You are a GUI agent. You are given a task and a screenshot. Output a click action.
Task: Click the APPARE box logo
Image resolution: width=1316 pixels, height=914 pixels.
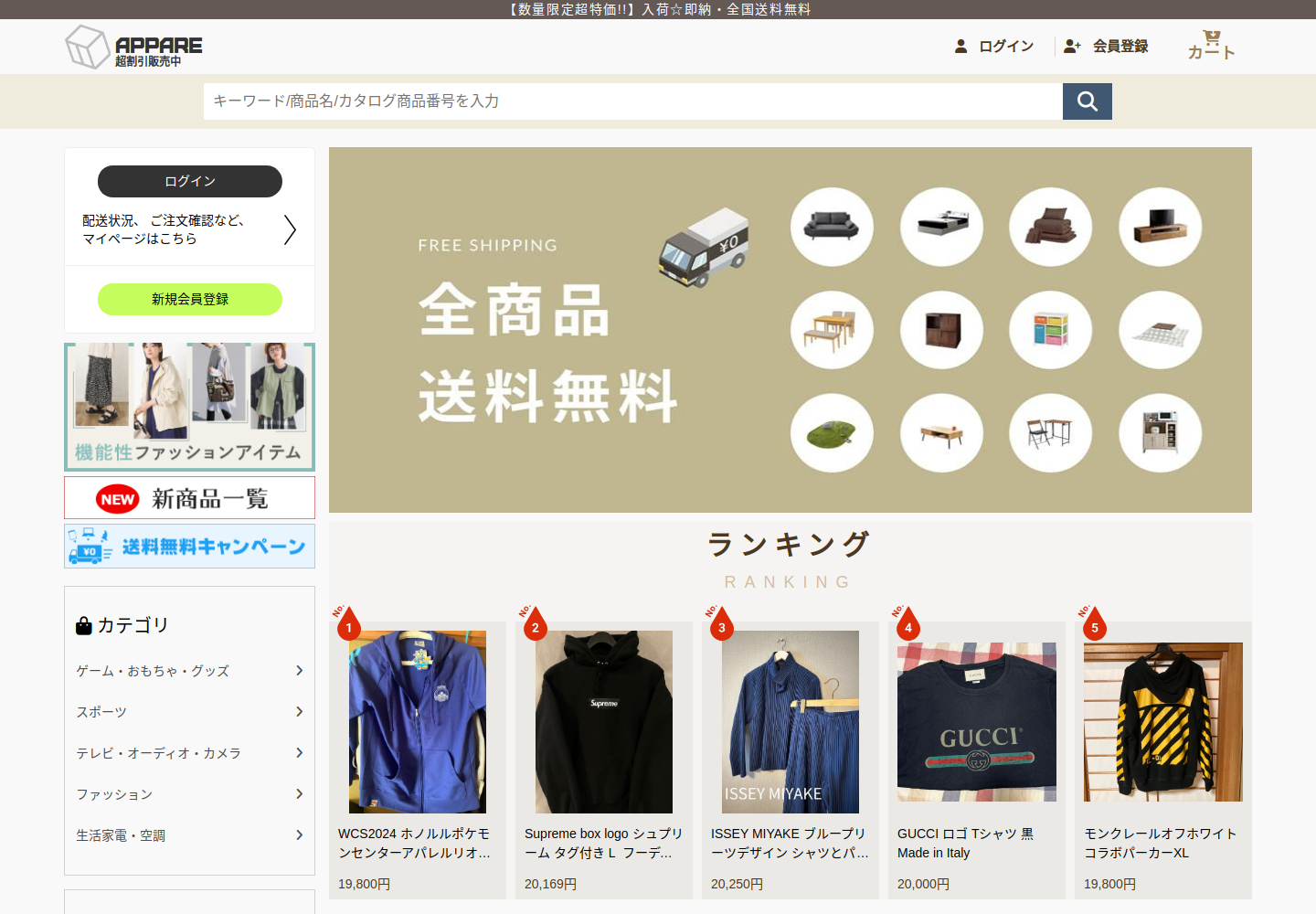134,47
